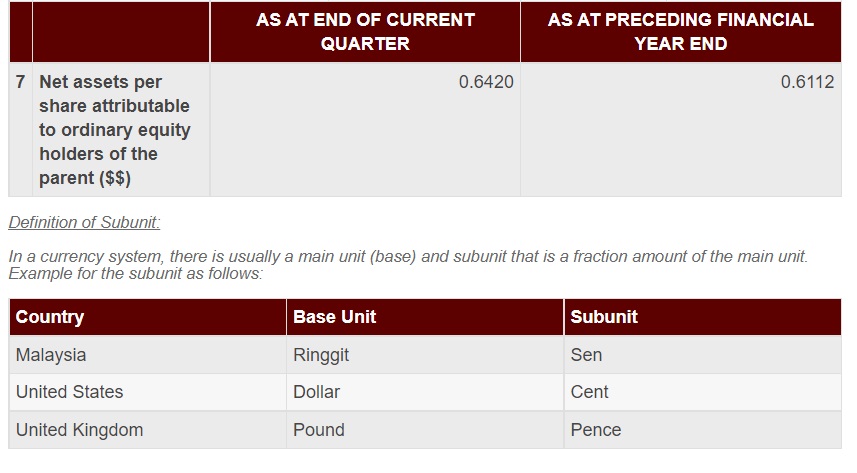This screenshot has width=857, height=473.
Task: Click the 'As at preceding financial year end' header
Action: (x=680, y=32)
